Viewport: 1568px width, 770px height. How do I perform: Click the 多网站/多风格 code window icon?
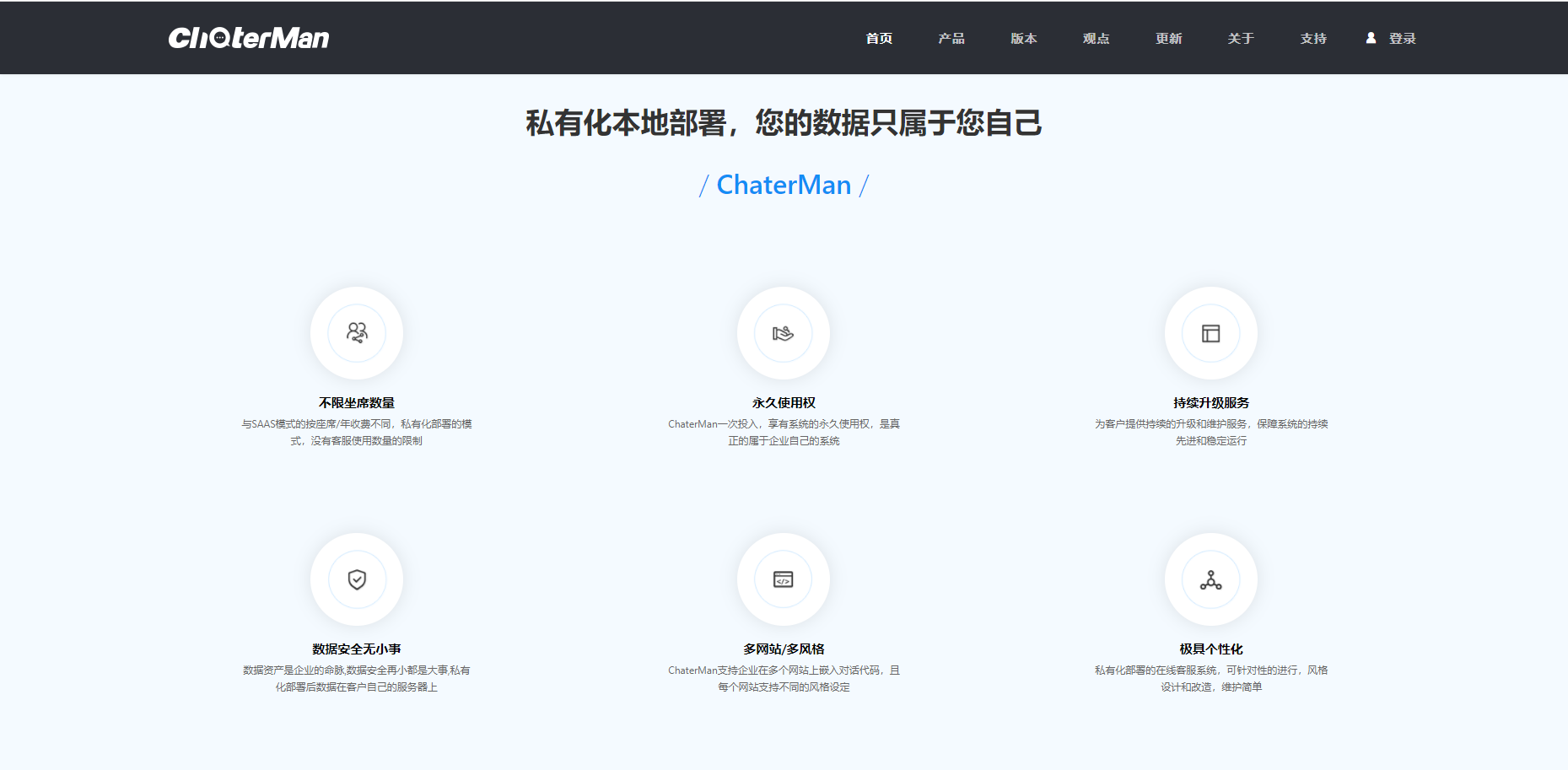[x=784, y=579]
